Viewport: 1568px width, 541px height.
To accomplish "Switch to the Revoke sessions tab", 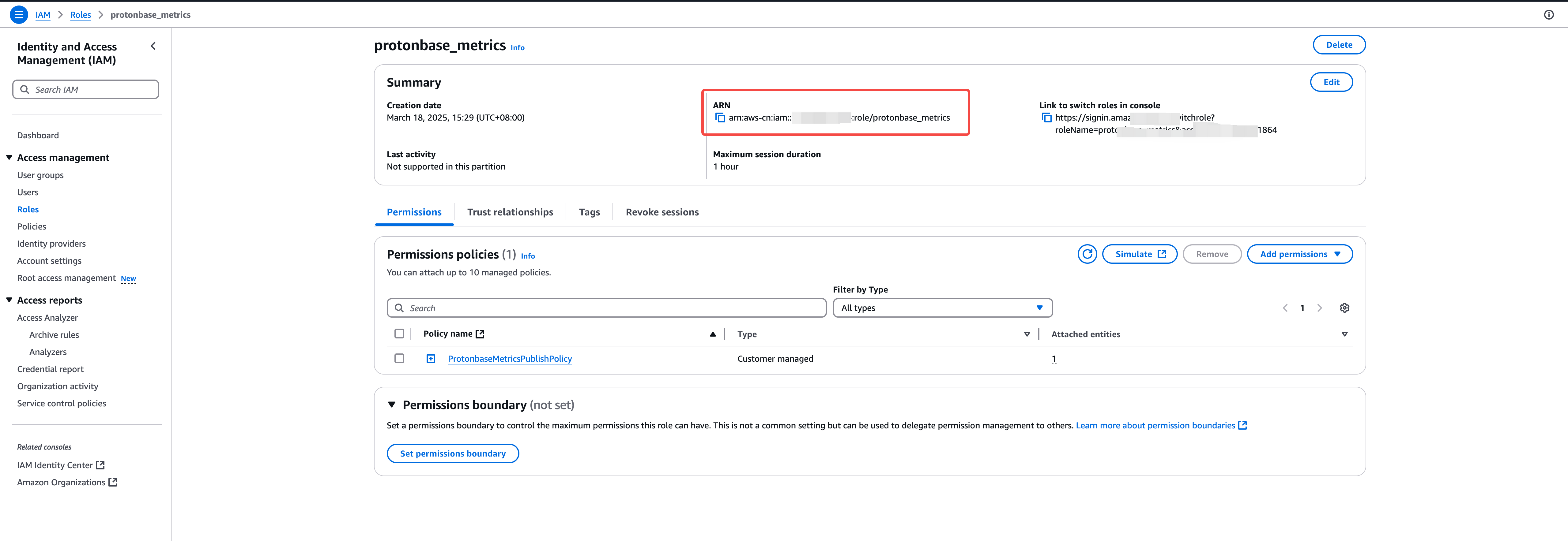I will (x=662, y=212).
